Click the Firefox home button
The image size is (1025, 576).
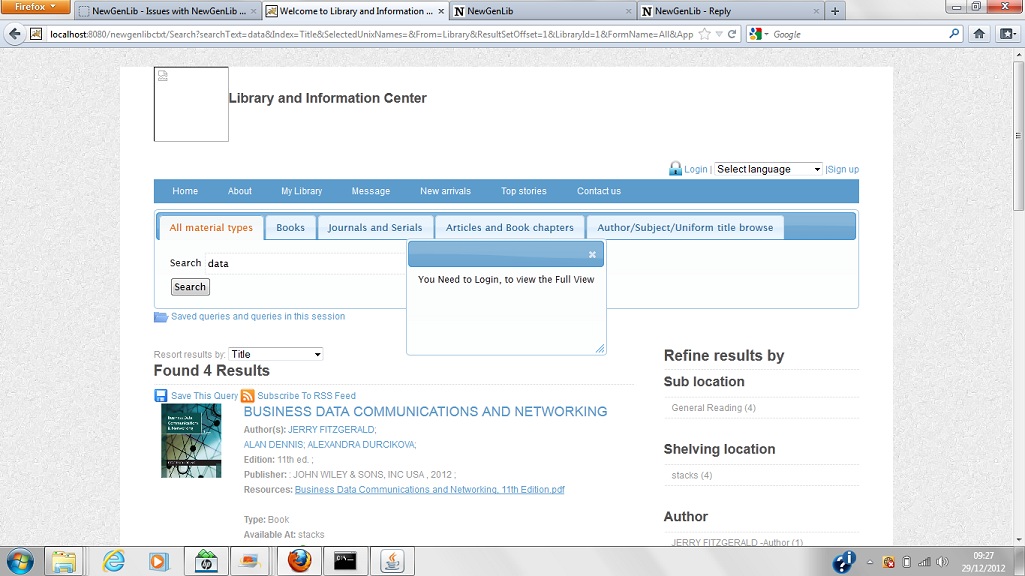pyautogui.click(x=979, y=34)
